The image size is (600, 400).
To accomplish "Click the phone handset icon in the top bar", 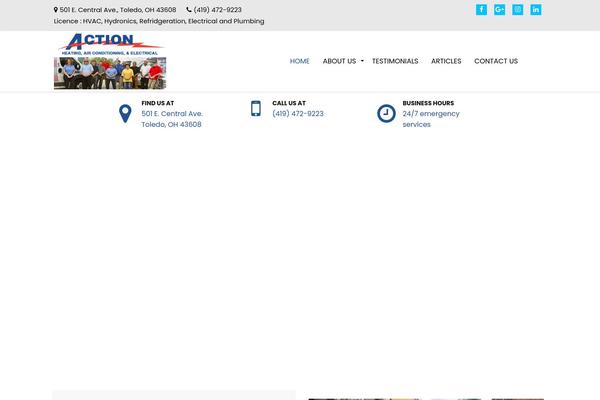I will point(189,10).
